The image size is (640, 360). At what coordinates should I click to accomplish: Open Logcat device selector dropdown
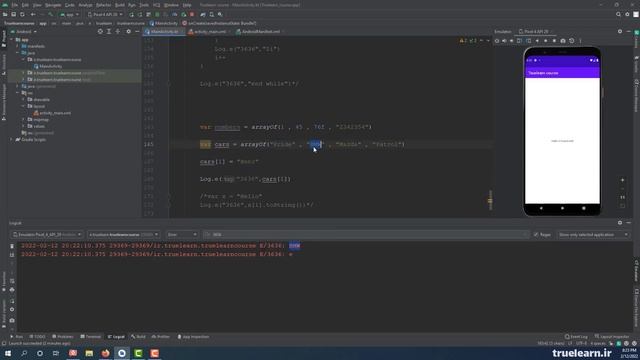coord(47,235)
